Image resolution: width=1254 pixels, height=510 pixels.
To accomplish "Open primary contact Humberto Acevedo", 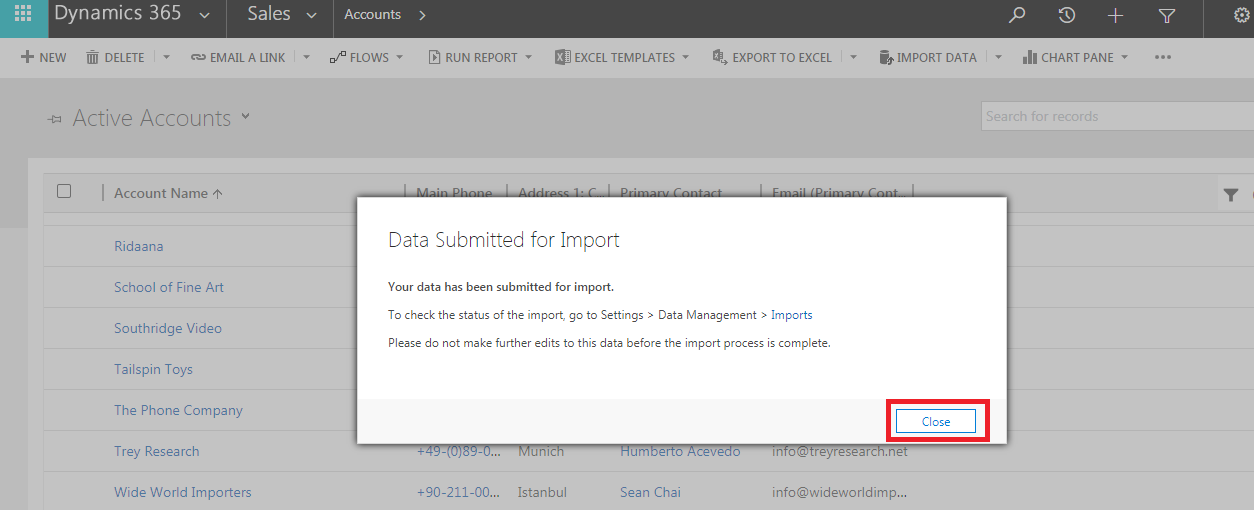I will [680, 451].
